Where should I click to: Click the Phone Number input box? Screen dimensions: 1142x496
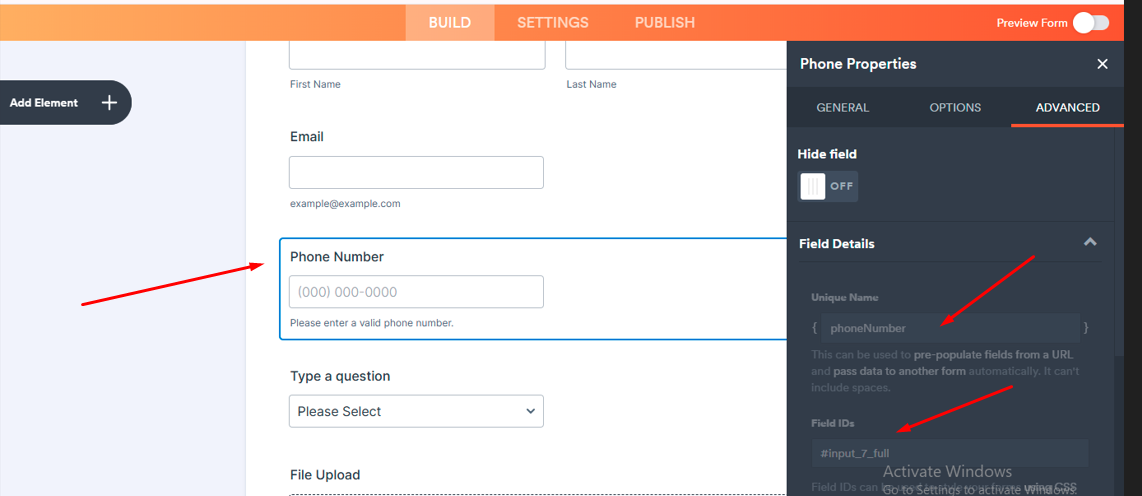click(x=416, y=292)
